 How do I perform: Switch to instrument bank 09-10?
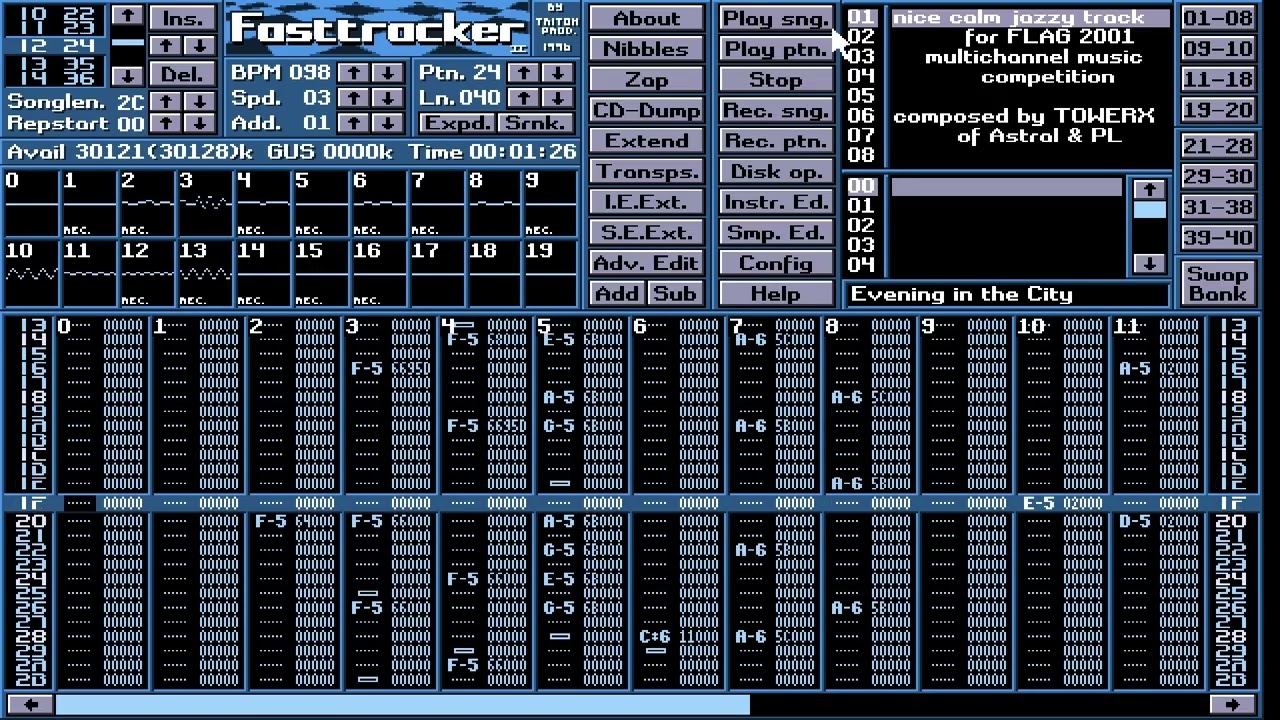pos(1217,49)
